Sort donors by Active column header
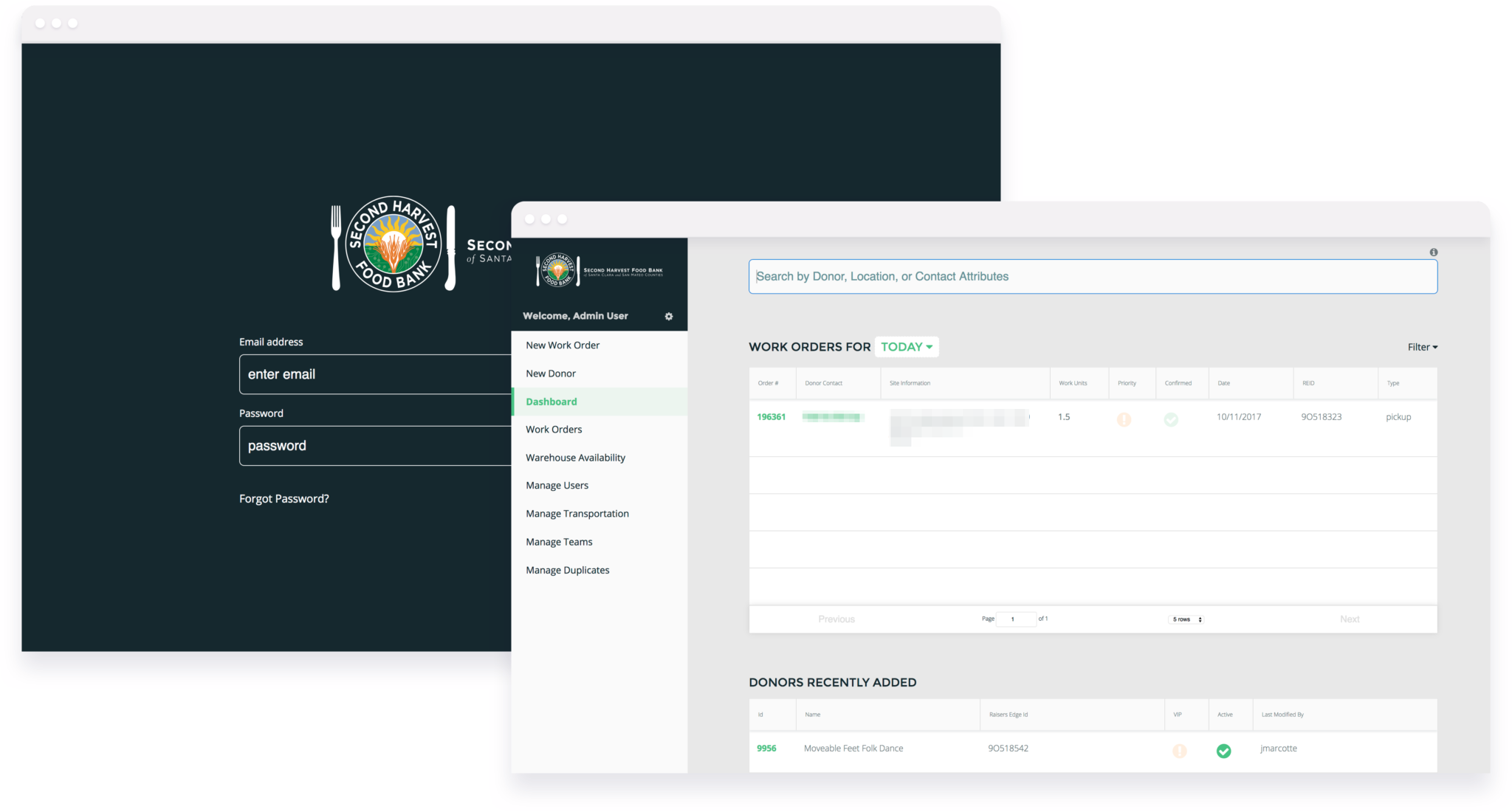This screenshot has width=1512, height=812. pos(1231,715)
